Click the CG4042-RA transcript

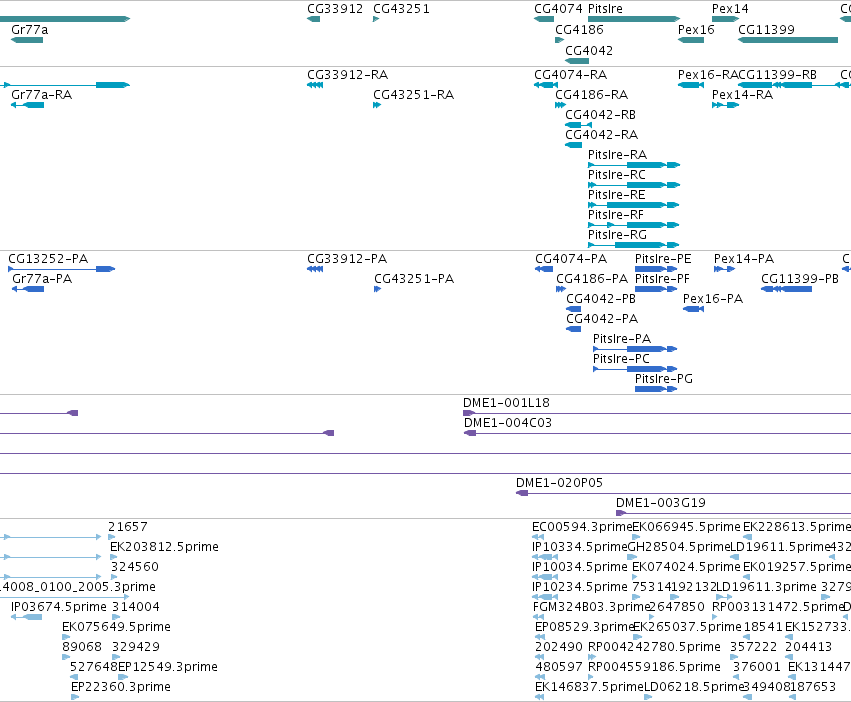pyautogui.click(x=574, y=145)
